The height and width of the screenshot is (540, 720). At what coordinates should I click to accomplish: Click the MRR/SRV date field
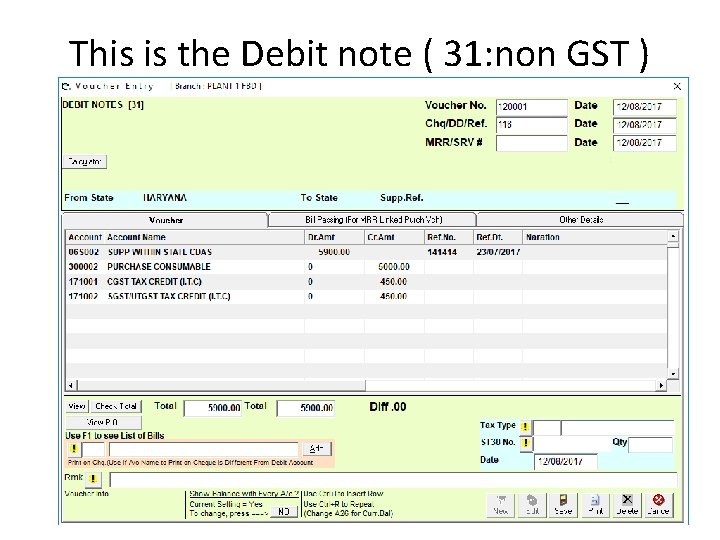coord(645,143)
